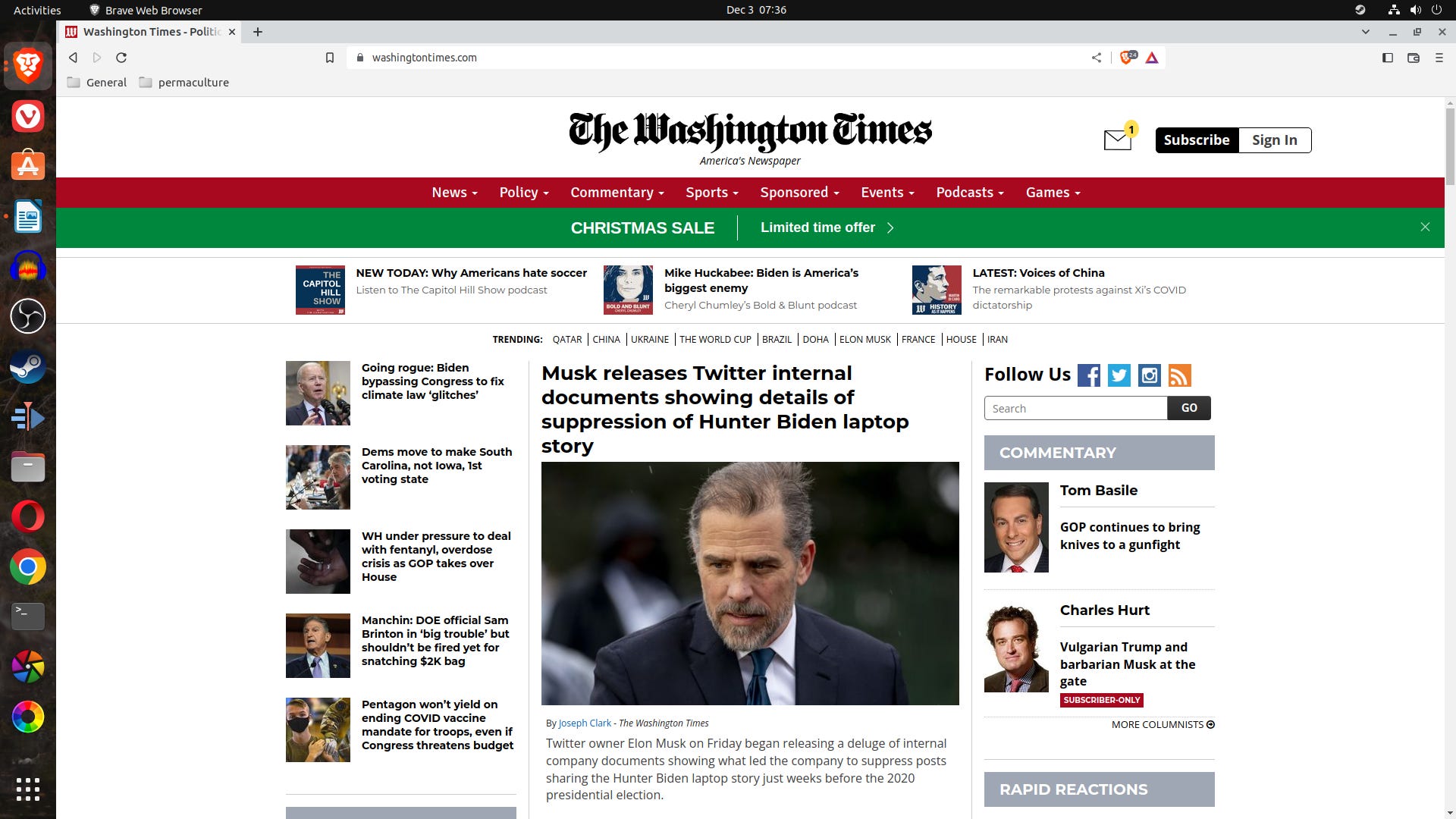Image resolution: width=1456 pixels, height=819 pixels.
Task: Go back to the previous page
Action: (x=73, y=58)
